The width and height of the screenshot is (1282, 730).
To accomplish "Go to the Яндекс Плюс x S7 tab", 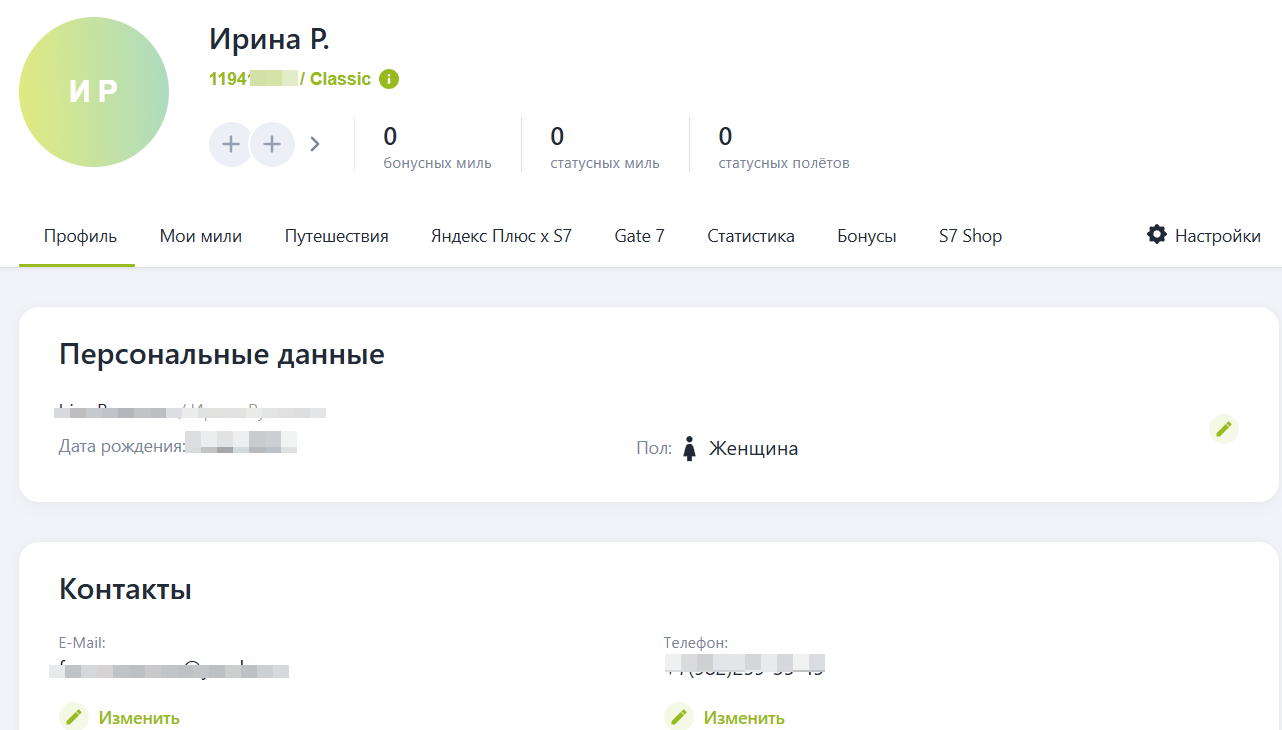I will (x=501, y=236).
